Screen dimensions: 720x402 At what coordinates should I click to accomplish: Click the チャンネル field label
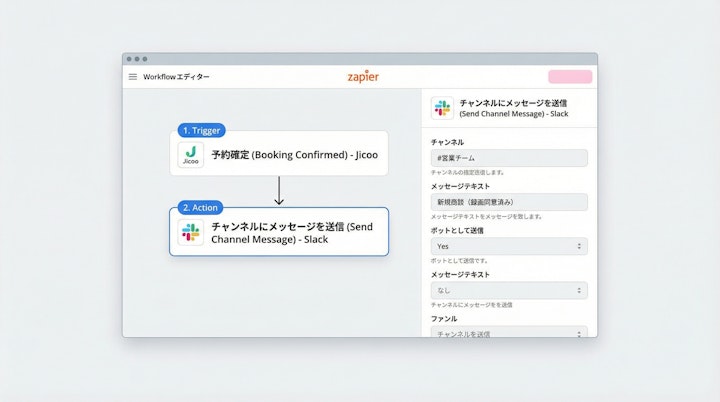[447, 142]
